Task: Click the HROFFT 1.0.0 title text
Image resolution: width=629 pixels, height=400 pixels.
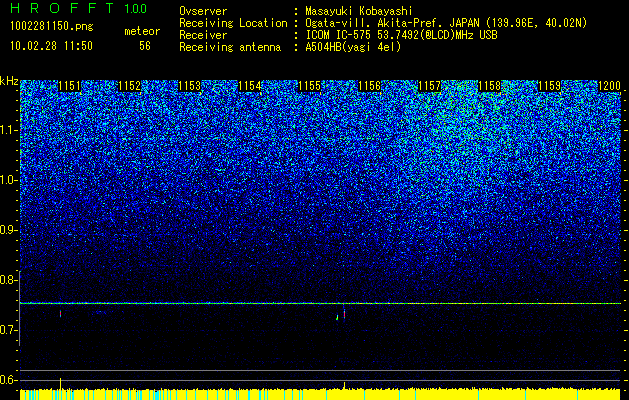Action: [x=79, y=8]
